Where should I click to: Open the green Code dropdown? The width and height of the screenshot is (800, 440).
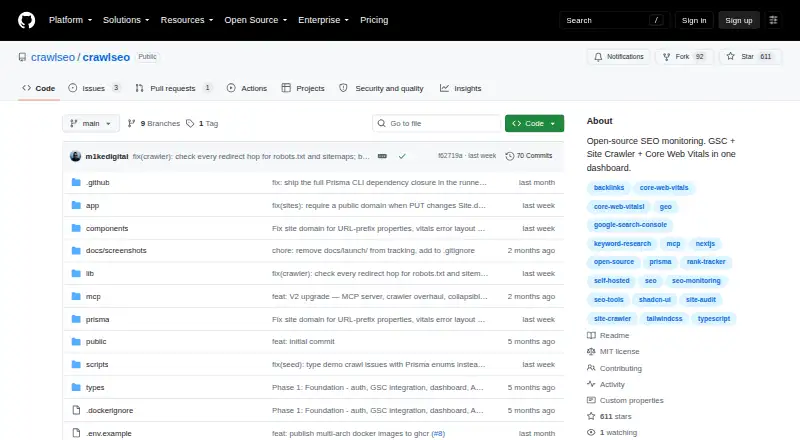534,124
